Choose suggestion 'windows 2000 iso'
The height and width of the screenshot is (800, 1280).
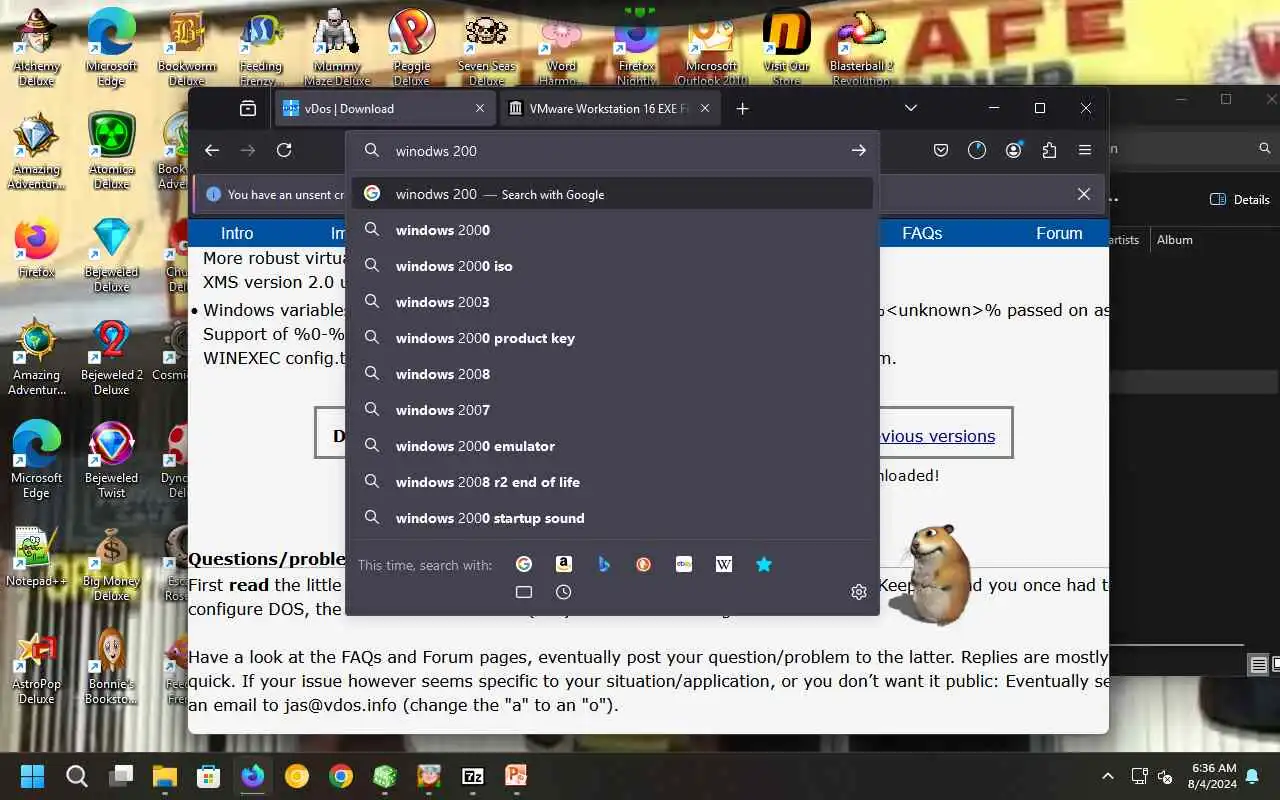(x=612, y=266)
